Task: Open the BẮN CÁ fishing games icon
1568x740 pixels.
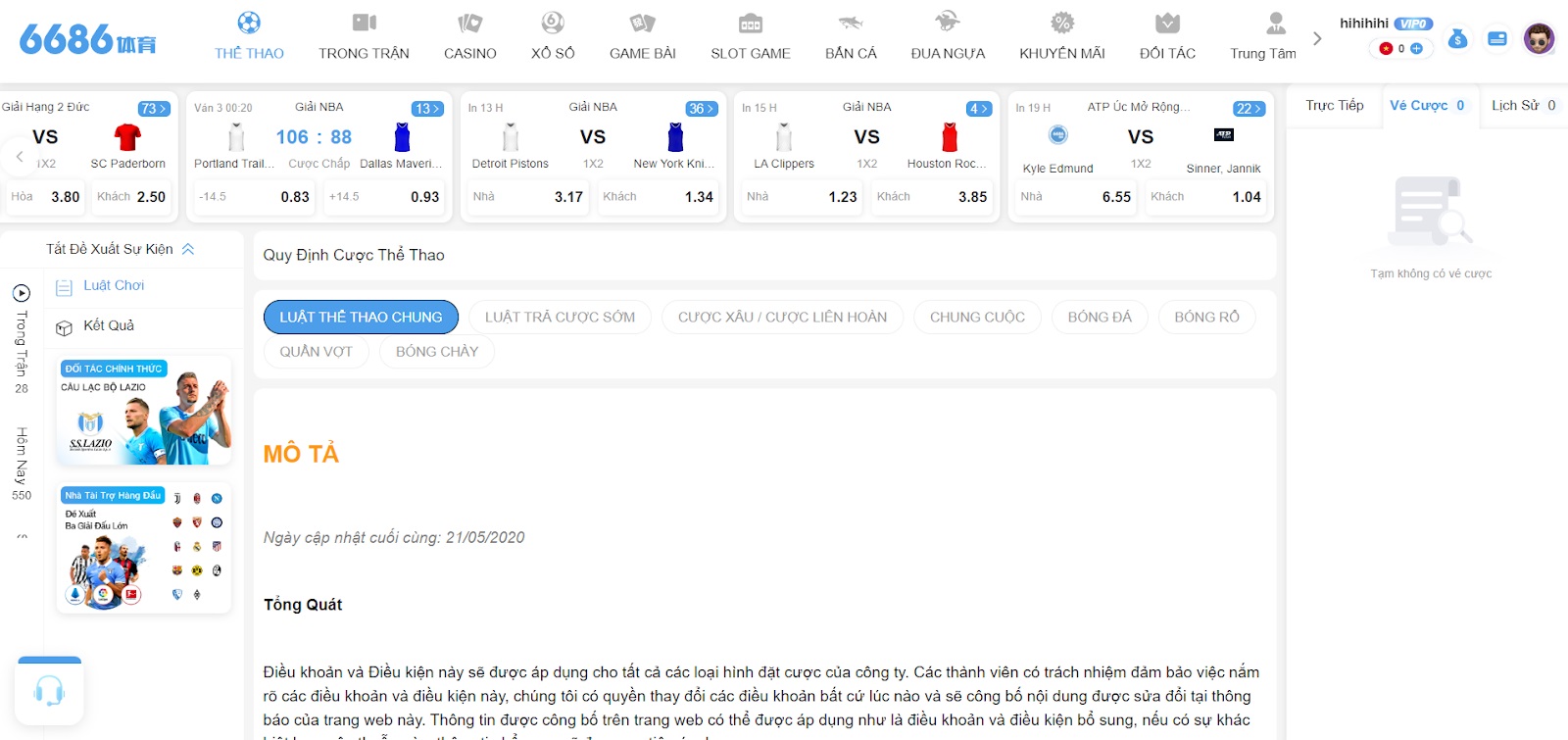Action: (851, 24)
